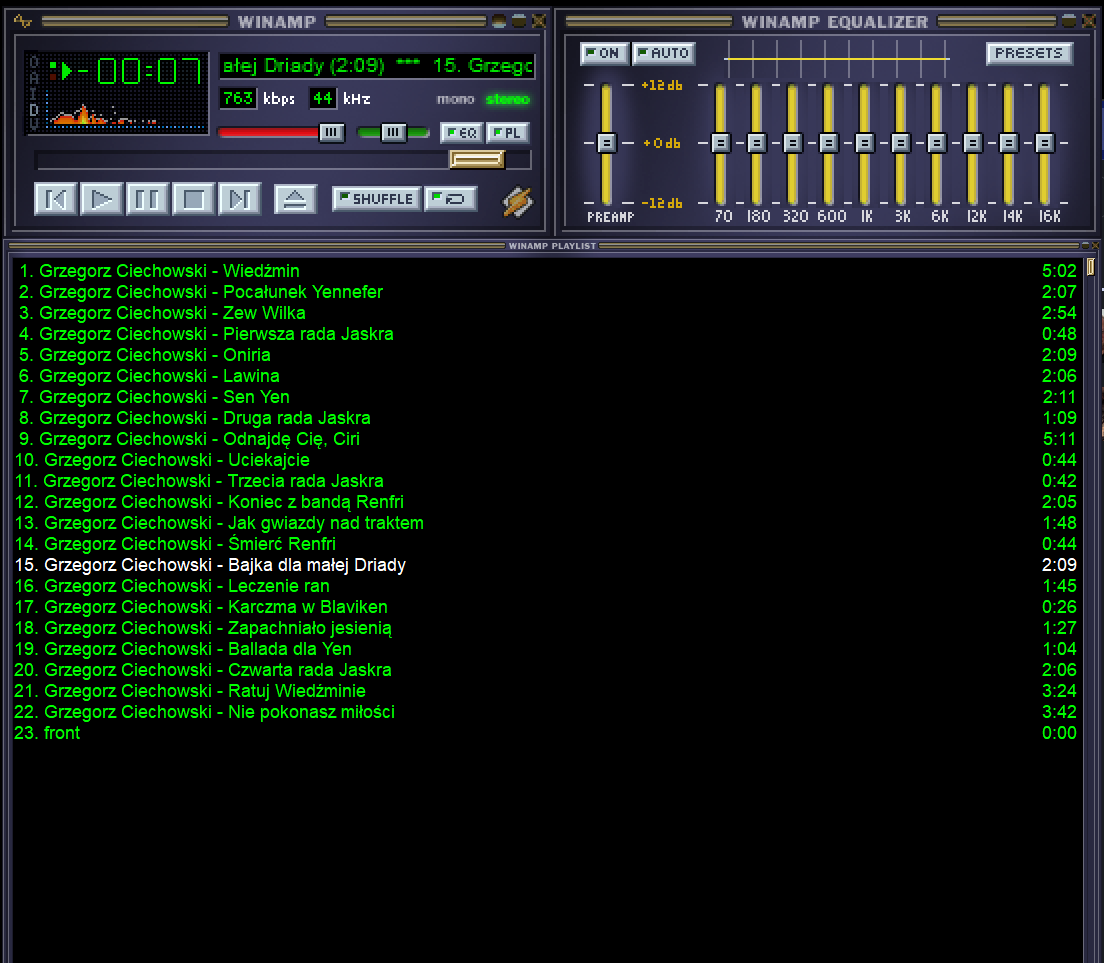Enable the equalizer AUTO button
This screenshot has width=1104, height=963.
tap(663, 54)
